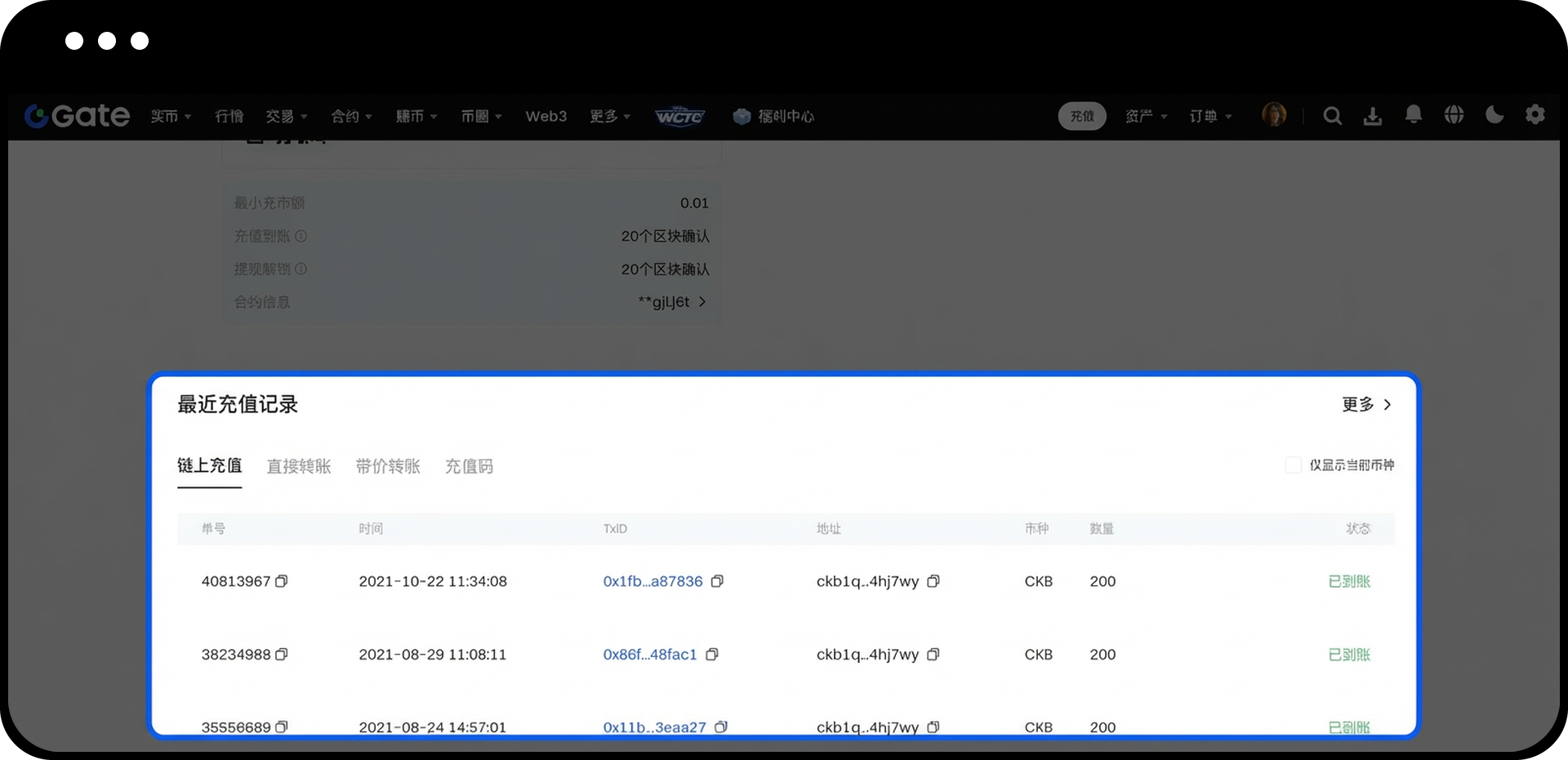This screenshot has width=1568, height=760.
Task: Click the search magnifier icon
Action: click(x=1332, y=116)
